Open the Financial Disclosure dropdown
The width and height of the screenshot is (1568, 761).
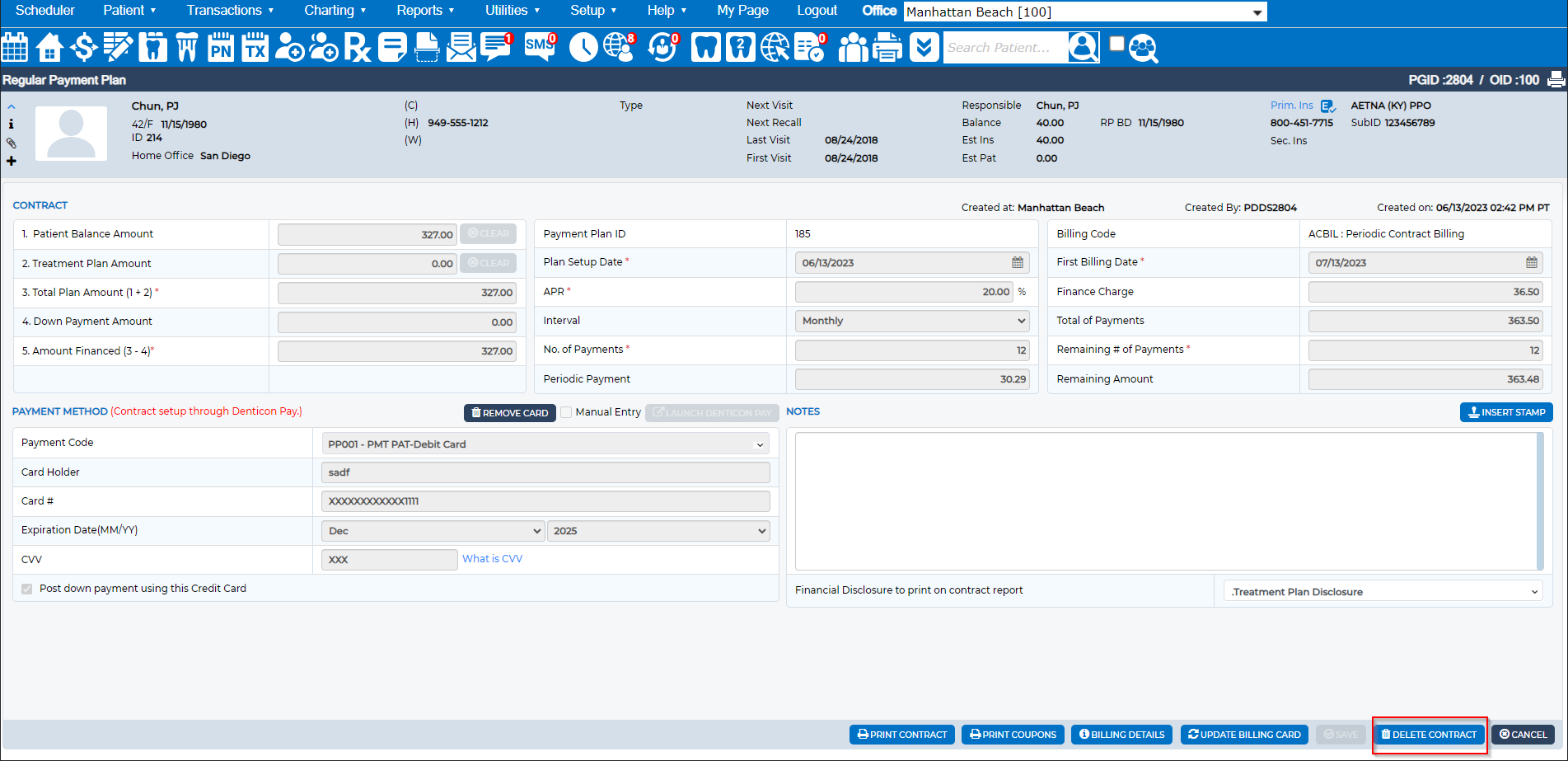1383,591
